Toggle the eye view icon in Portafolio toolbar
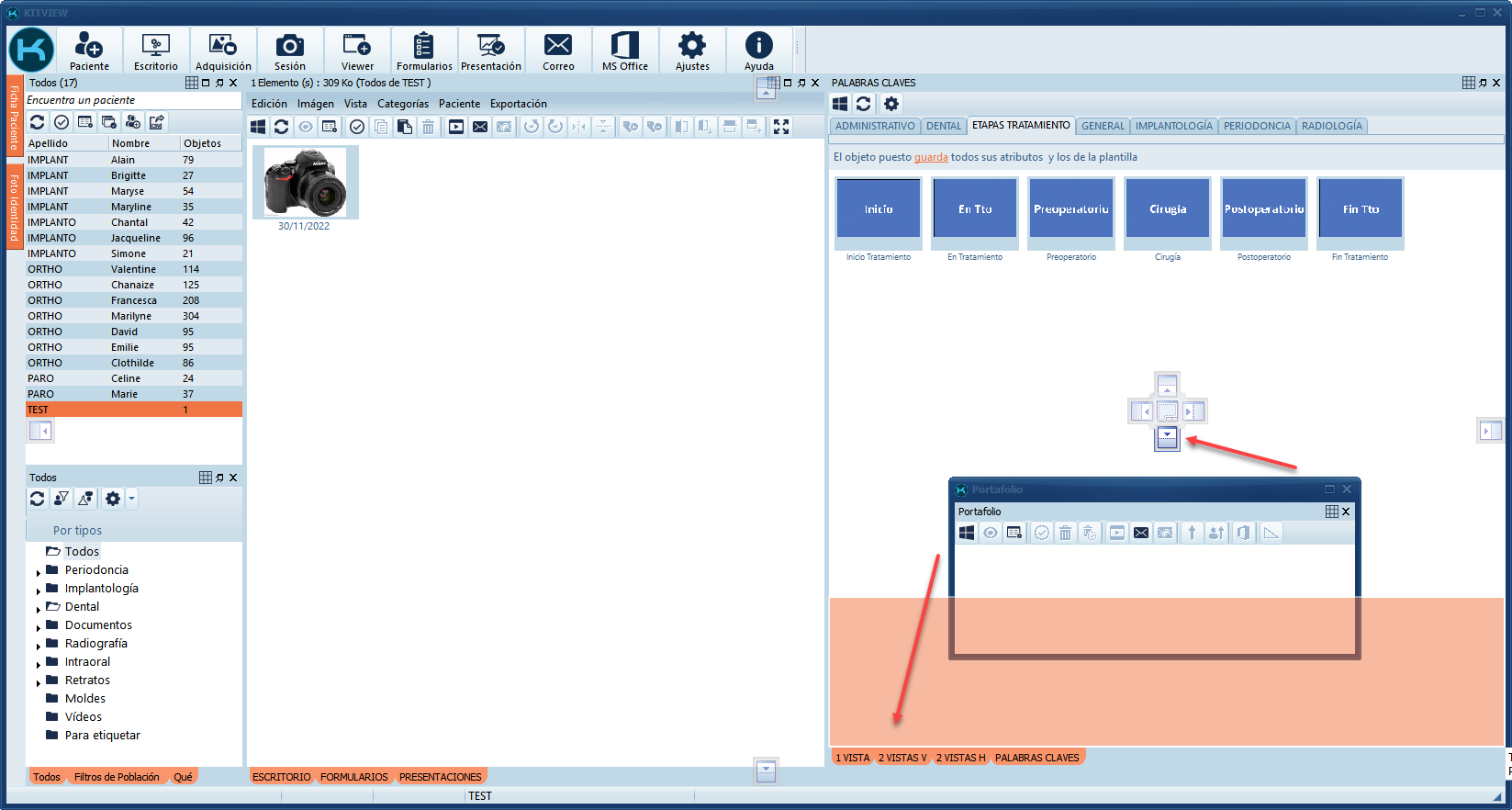 pos(991,533)
